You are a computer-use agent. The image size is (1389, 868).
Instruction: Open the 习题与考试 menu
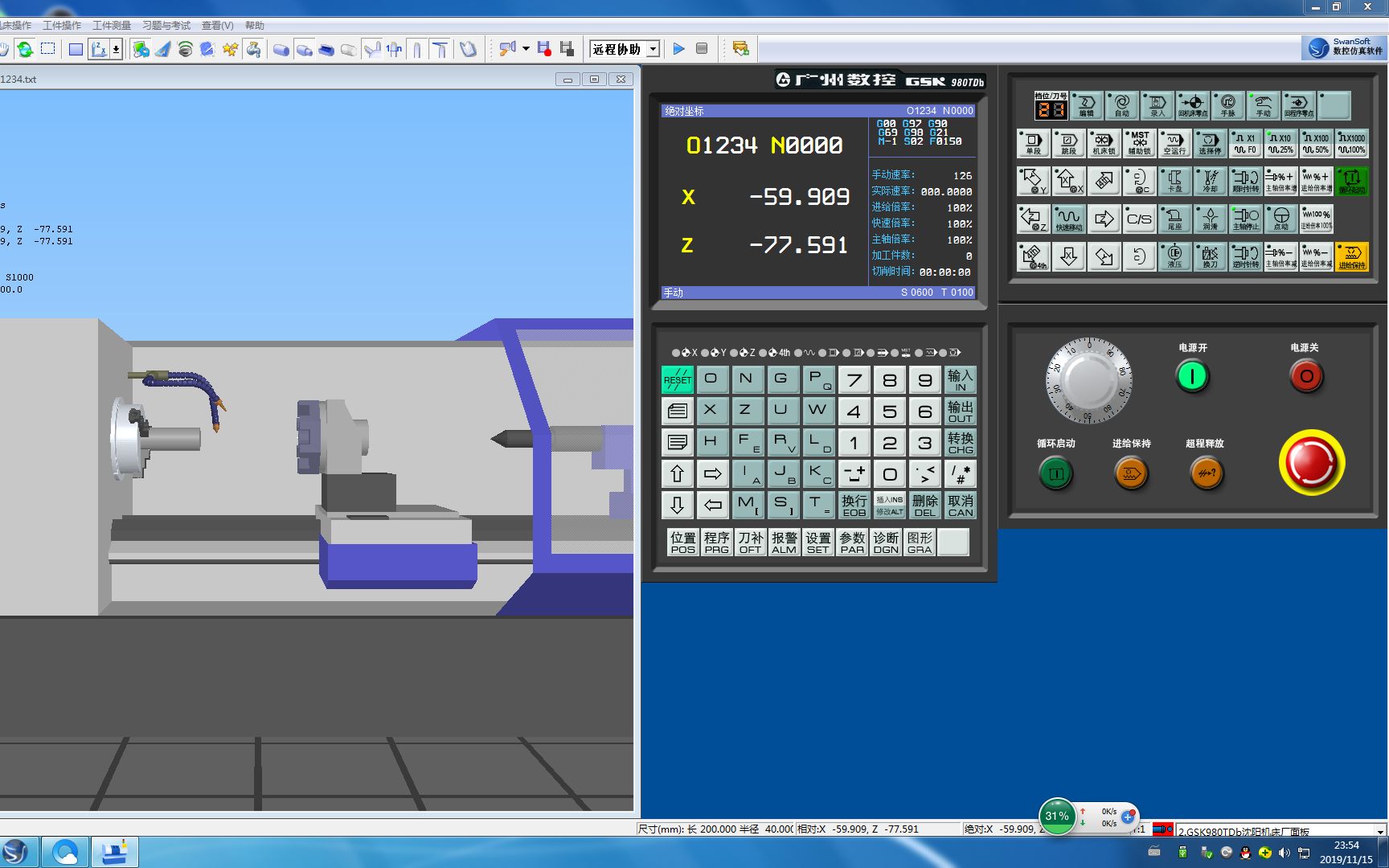166,26
